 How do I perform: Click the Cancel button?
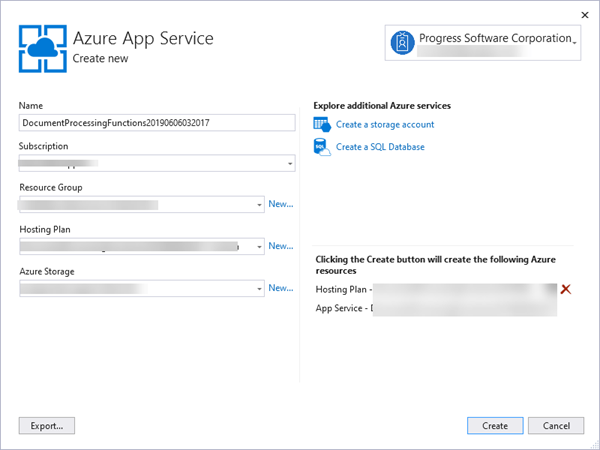coord(556,426)
